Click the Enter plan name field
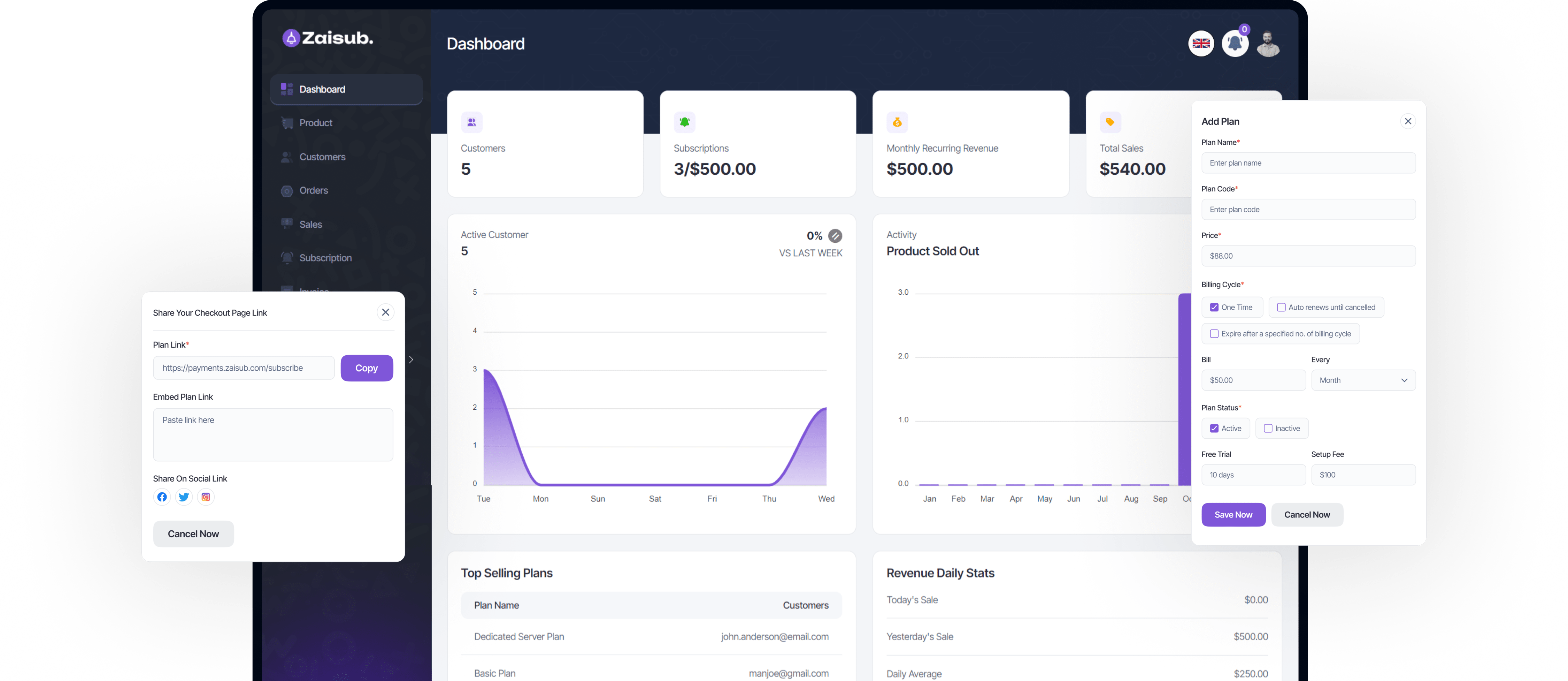Image resolution: width=1568 pixels, height=681 pixels. (1307, 163)
